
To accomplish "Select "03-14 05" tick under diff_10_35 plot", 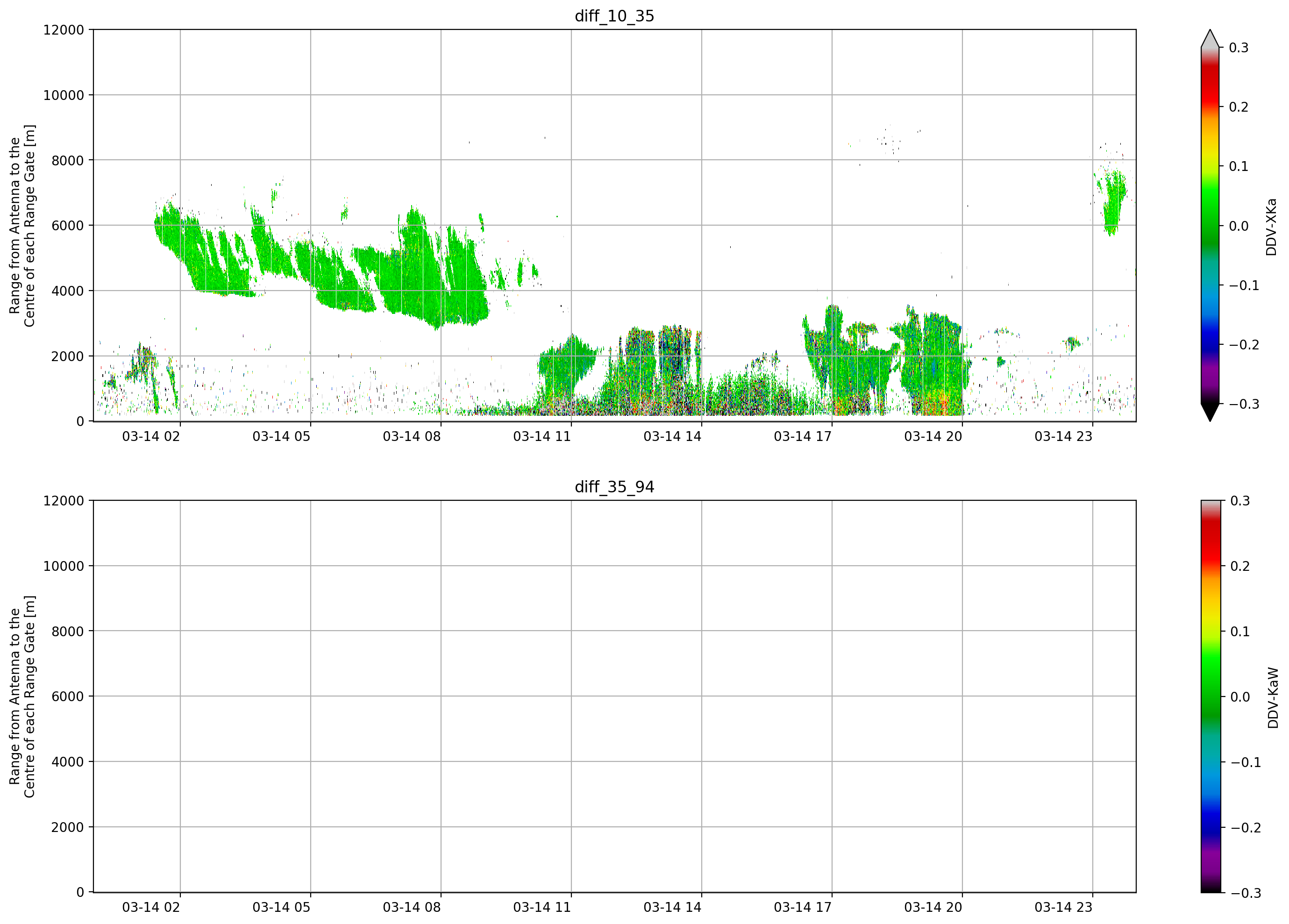I will tap(281, 436).
